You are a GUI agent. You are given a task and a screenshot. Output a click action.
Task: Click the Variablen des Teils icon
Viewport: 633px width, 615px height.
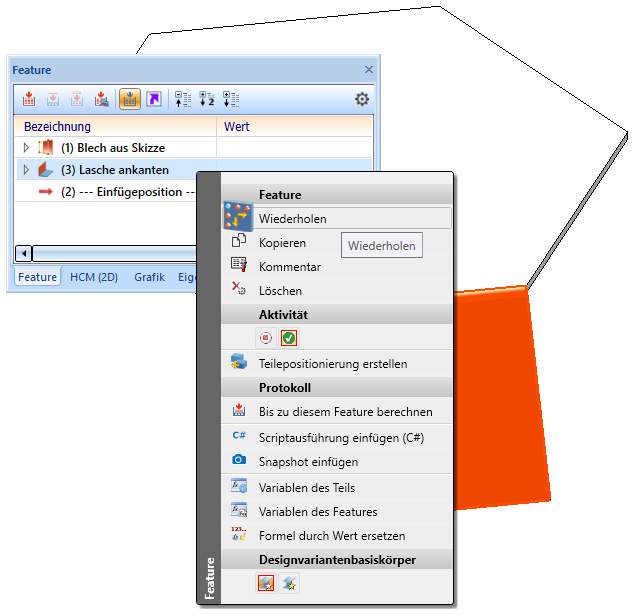[239, 485]
